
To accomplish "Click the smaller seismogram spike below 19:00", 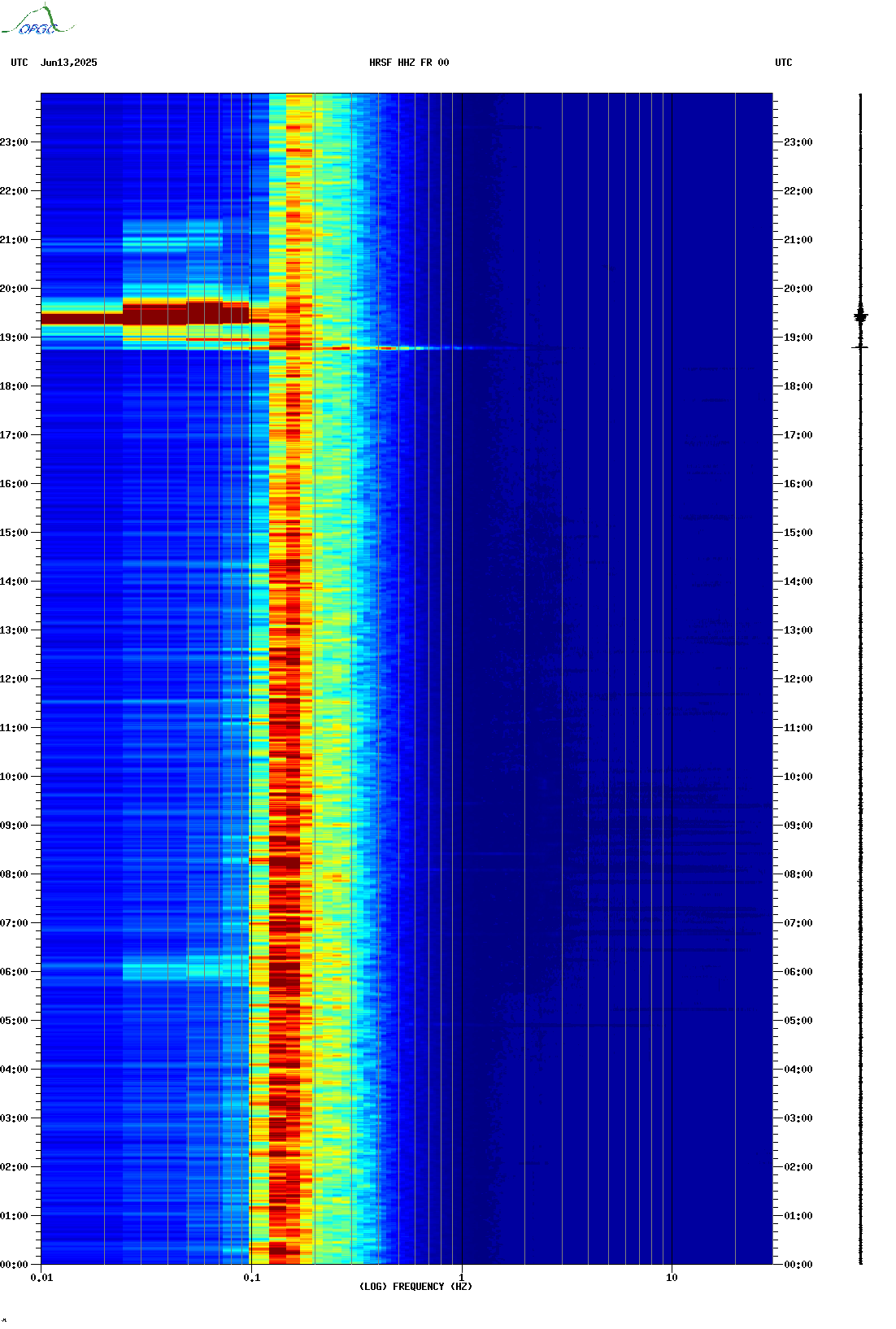I will pos(860,347).
